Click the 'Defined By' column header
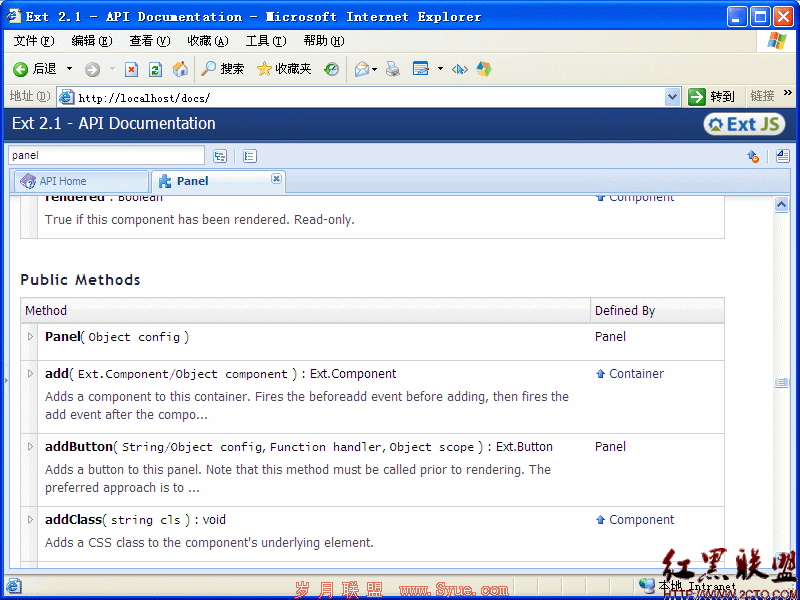 [x=625, y=311]
